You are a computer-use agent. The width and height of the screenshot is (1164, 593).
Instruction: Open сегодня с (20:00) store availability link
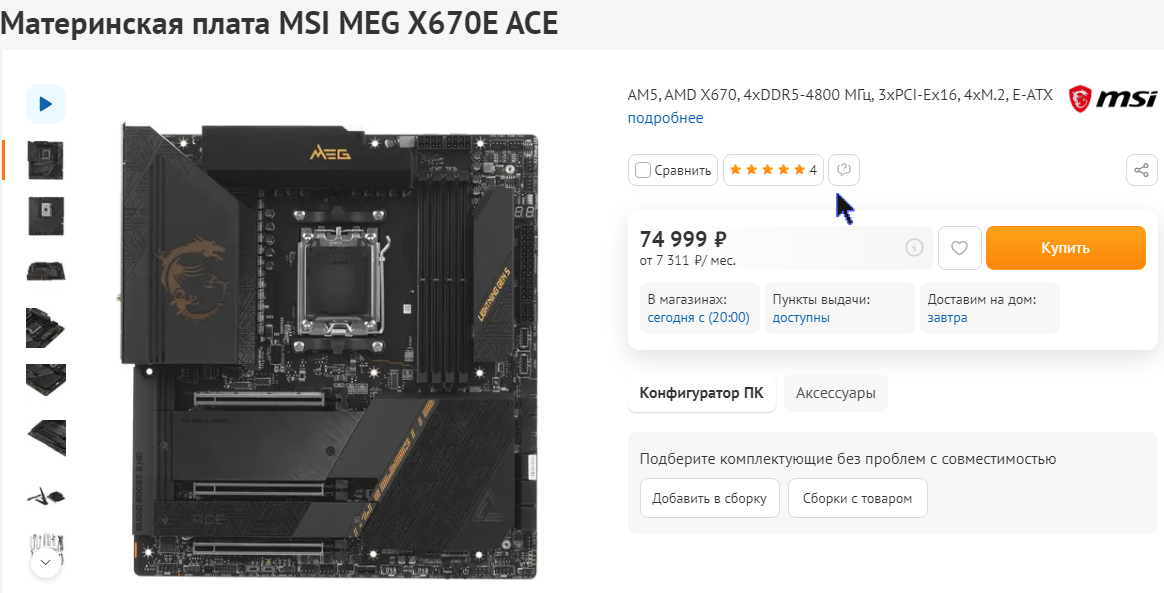pyautogui.click(x=699, y=318)
